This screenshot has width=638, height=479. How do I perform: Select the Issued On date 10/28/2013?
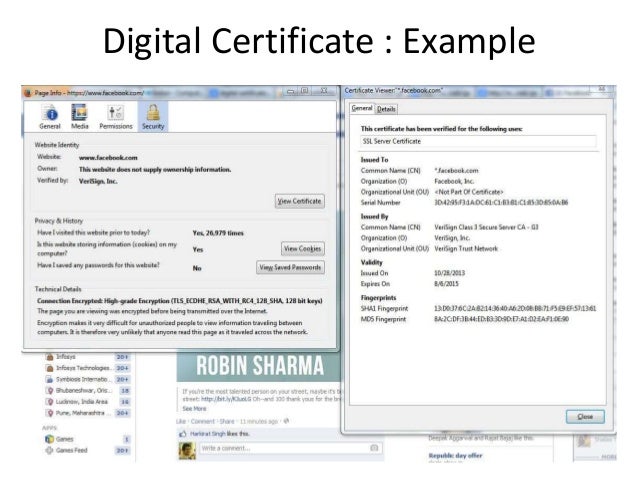click(x=449, y=273)
